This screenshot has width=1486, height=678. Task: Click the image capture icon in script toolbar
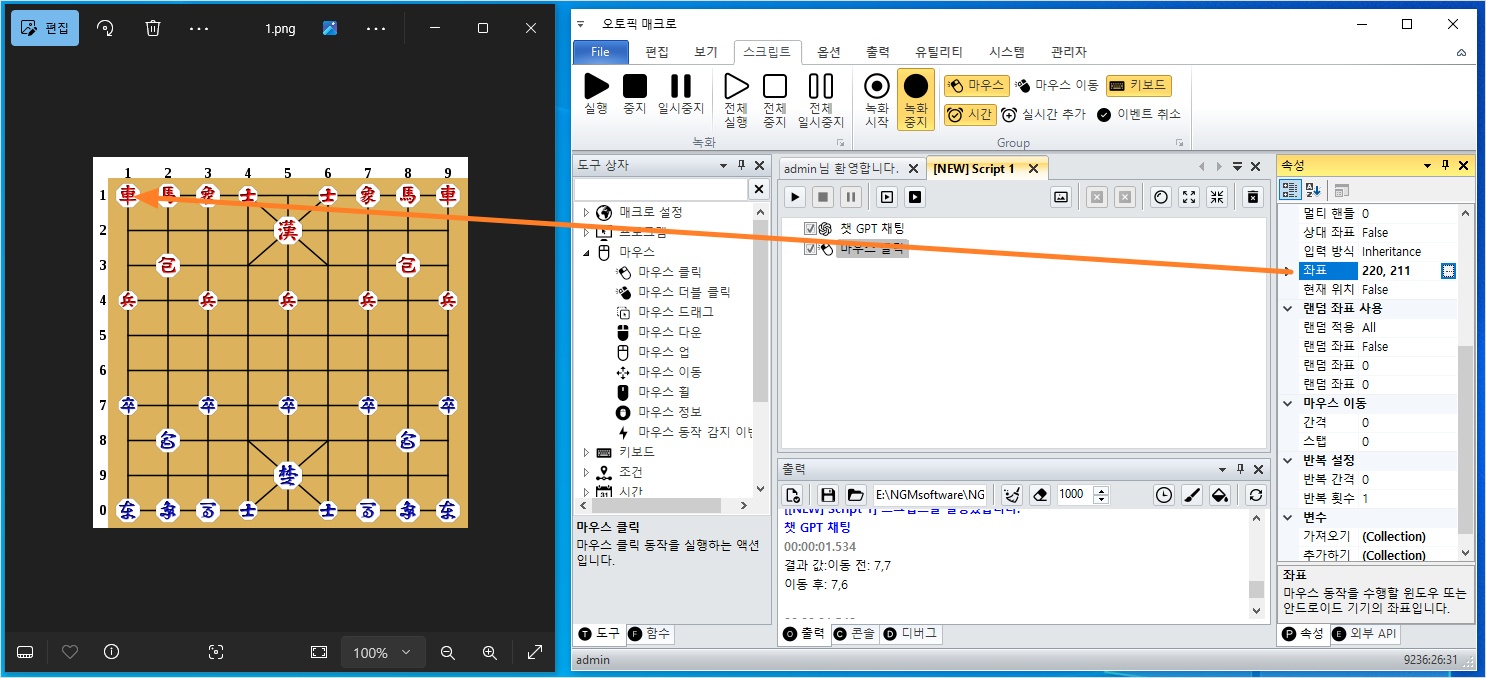[1061, 197]
